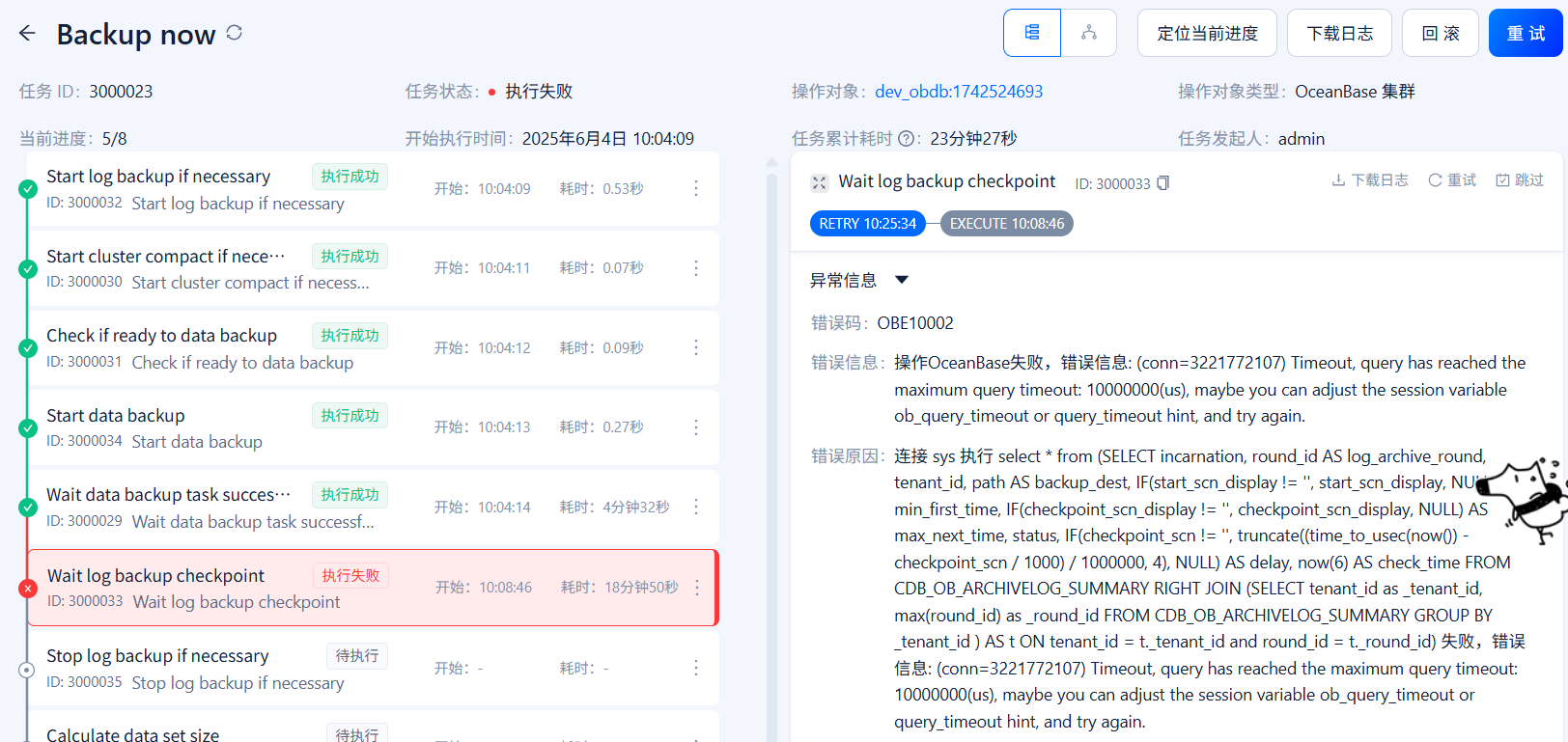Screen dimensions: 1568x742
Task: Switch to topology graph view
Action: click(1089, 33)
